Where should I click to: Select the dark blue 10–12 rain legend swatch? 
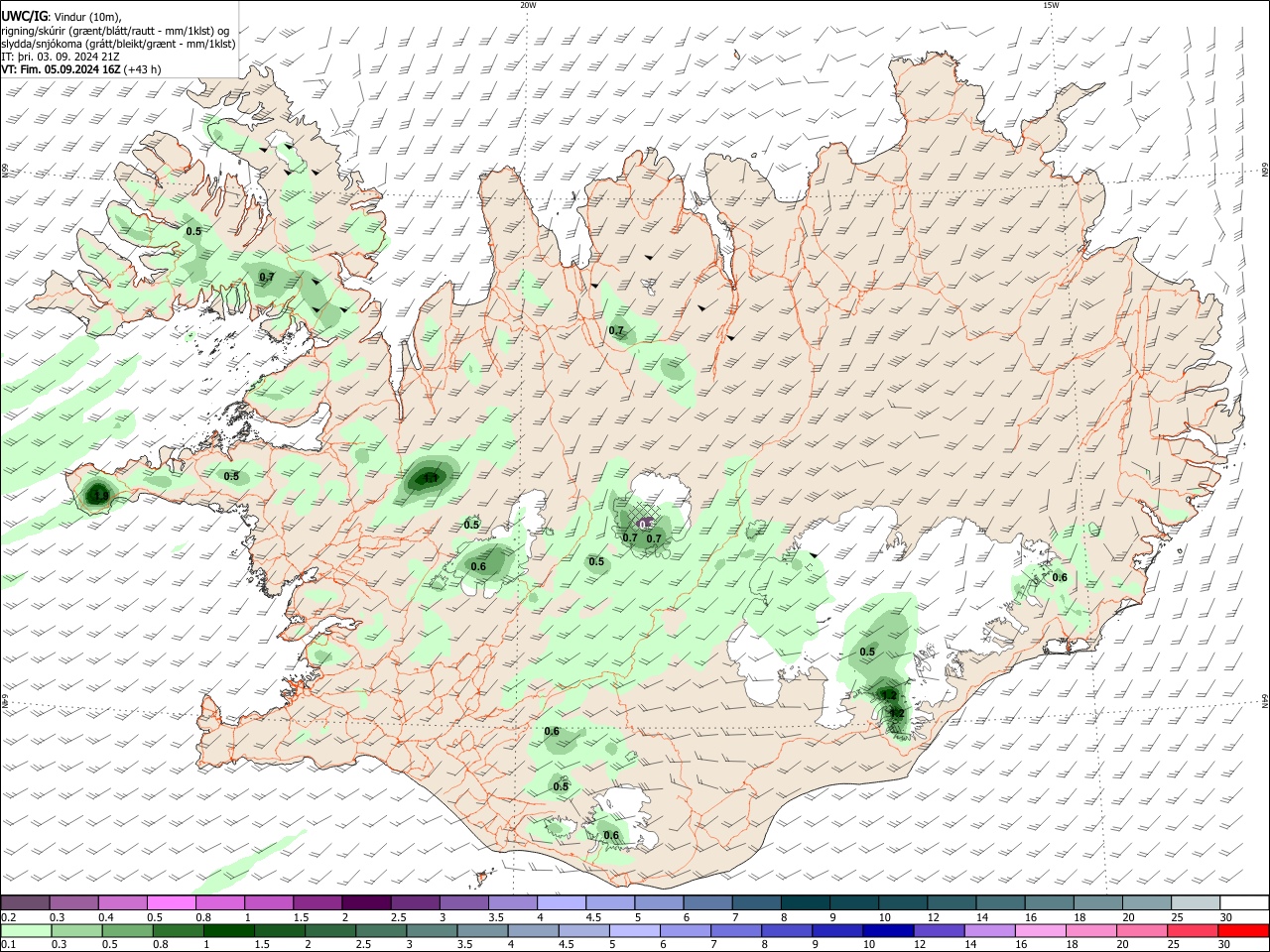(x=886, y=931)
